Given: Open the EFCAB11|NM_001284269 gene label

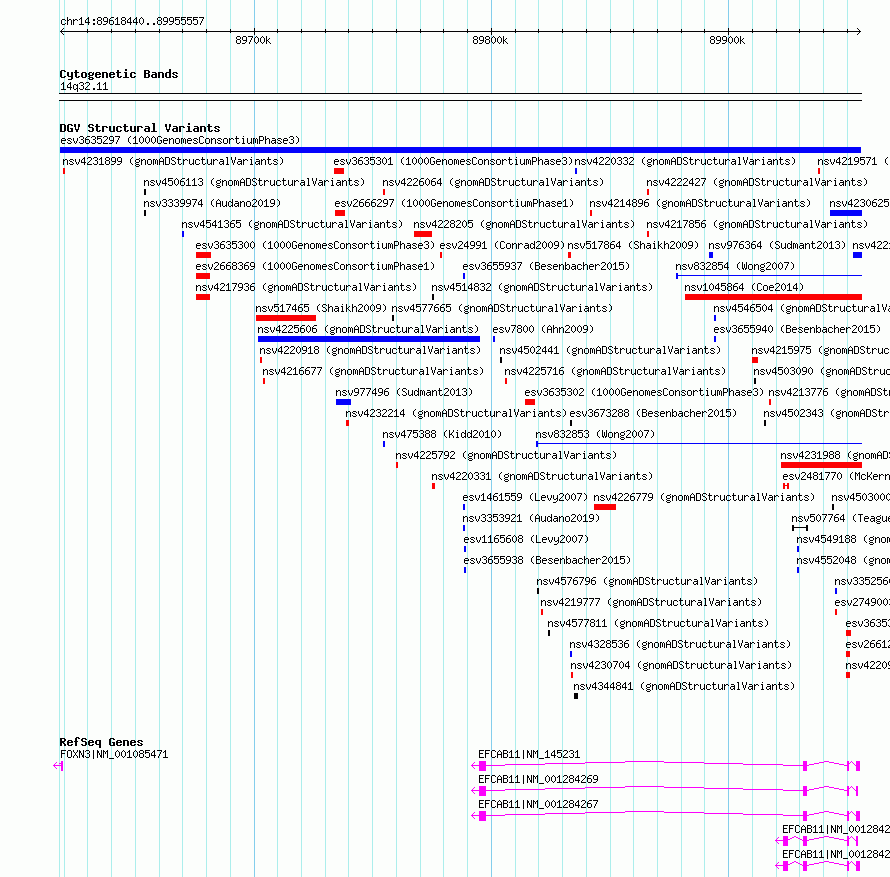Looking at the screenshot, I should pos(538,779).
